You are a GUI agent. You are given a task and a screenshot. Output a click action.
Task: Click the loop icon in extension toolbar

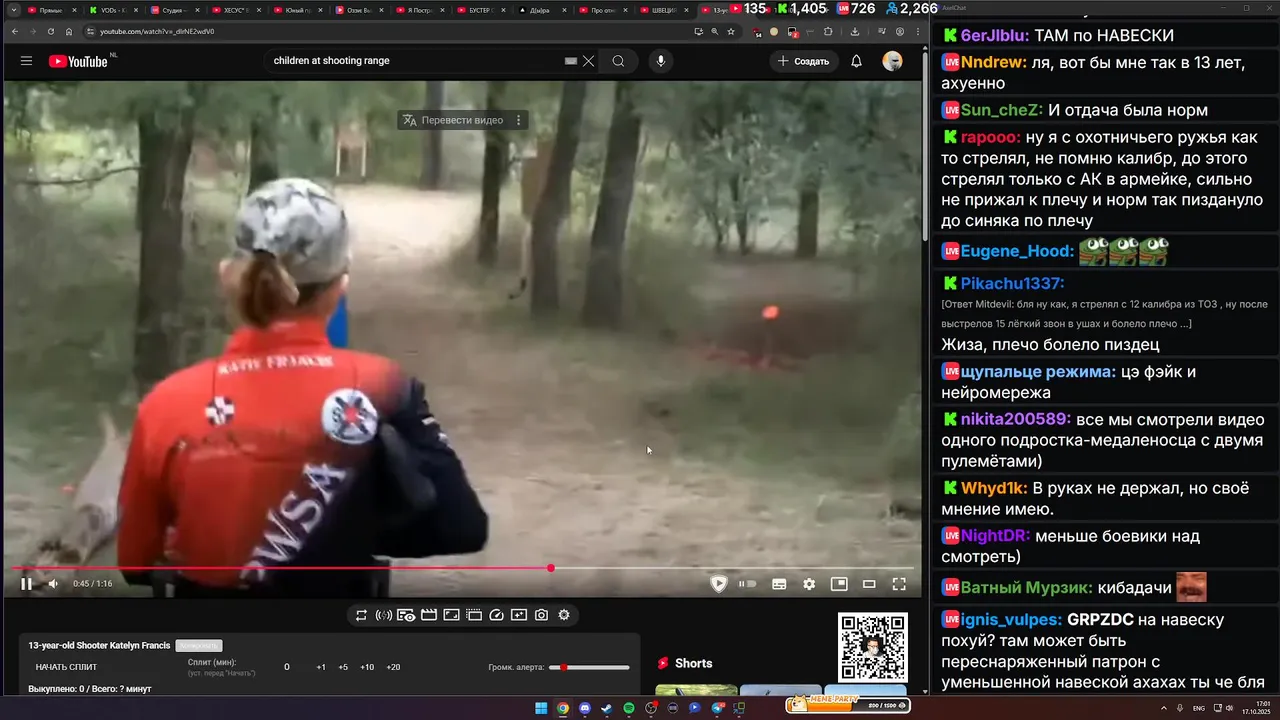point(361,615)
